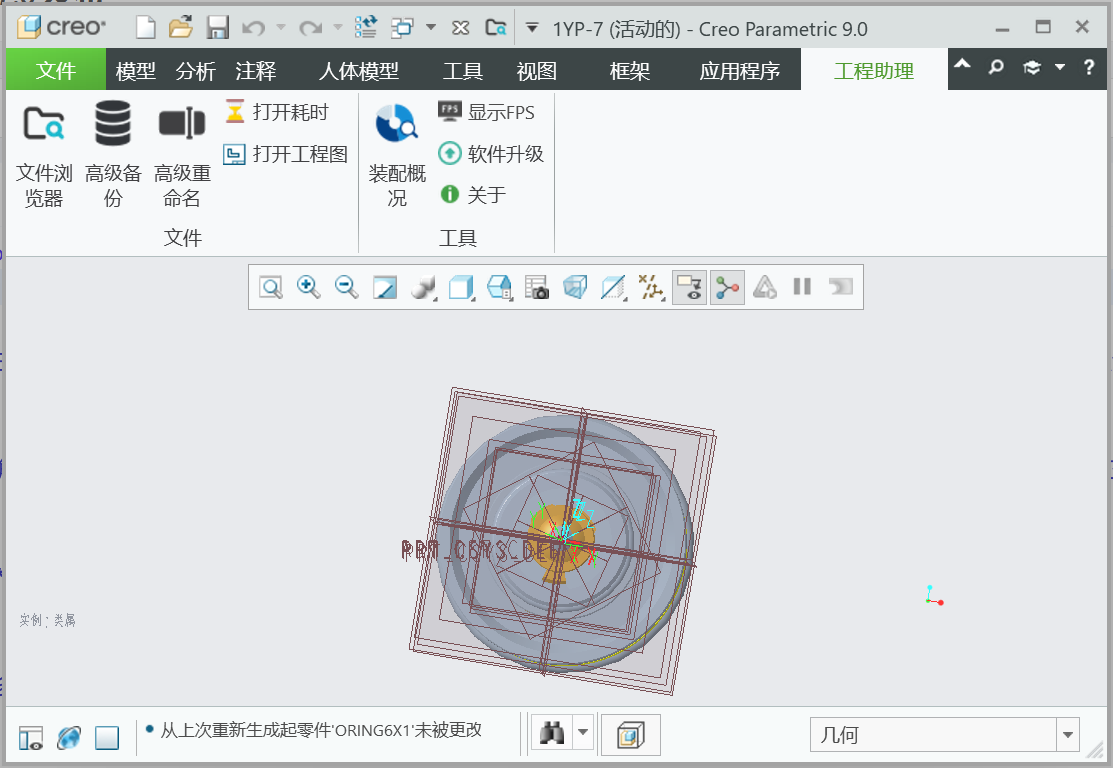
Task: Click 显示FPS button
Action: click(x=486, y=111)
